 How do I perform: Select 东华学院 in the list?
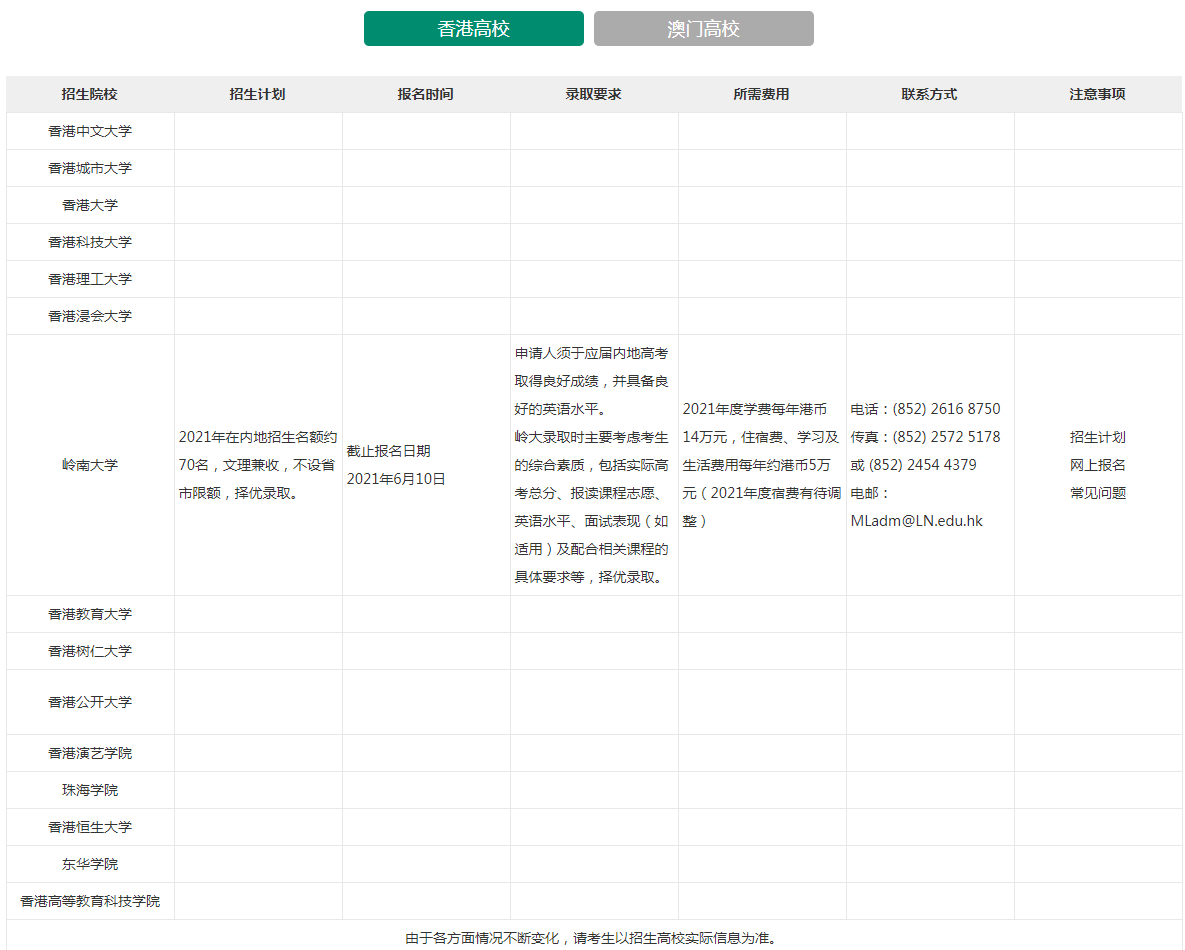(90, 865)
